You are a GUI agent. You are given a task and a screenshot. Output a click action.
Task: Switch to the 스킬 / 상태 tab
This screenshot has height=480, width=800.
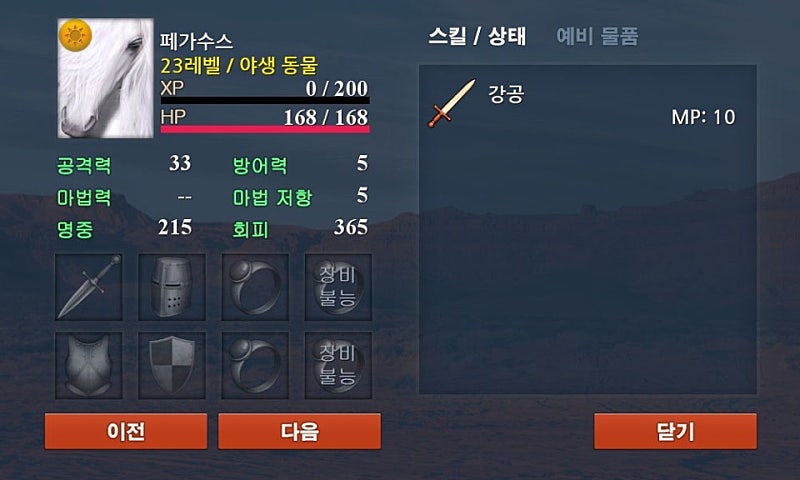pos(477,36)
